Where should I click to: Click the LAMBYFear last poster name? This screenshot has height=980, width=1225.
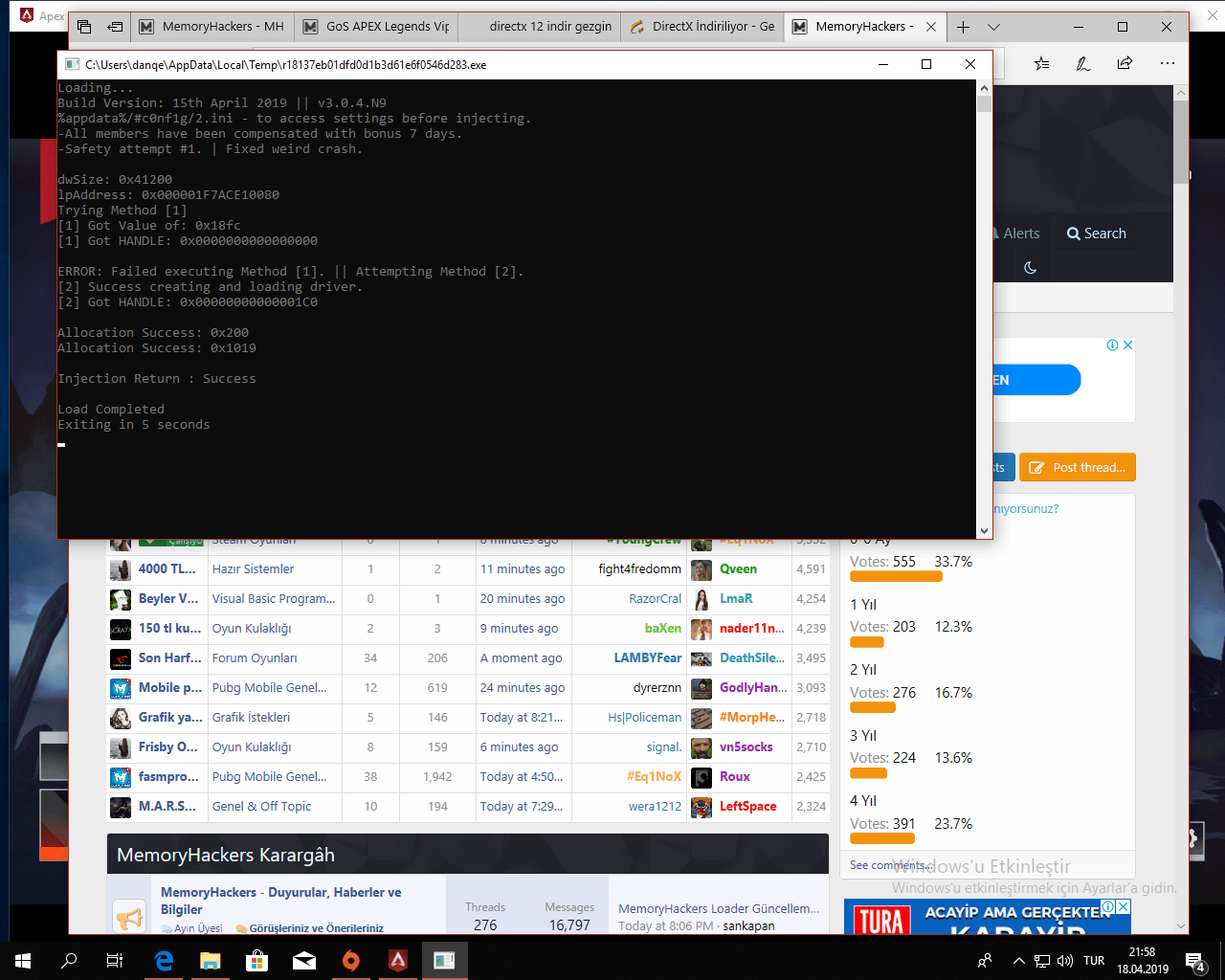(648, 657)
